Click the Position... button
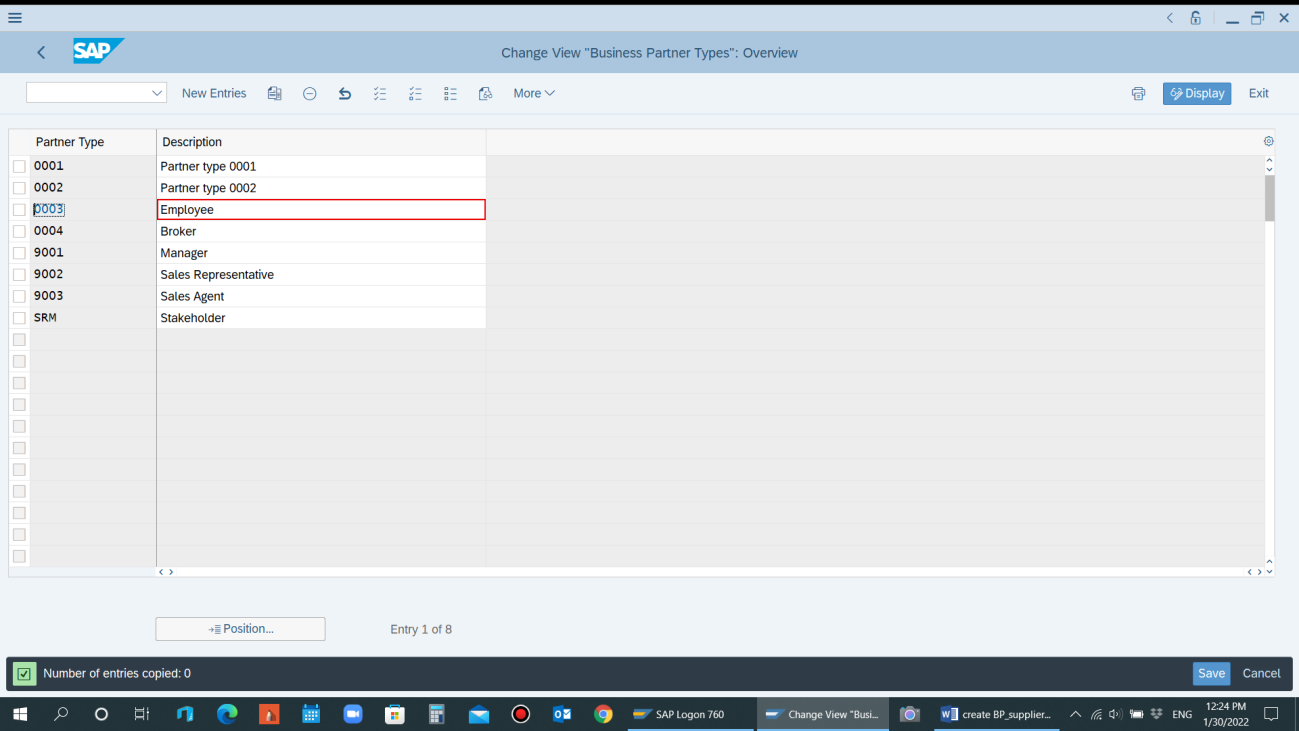1299x731 pixels. click(240, 629)
